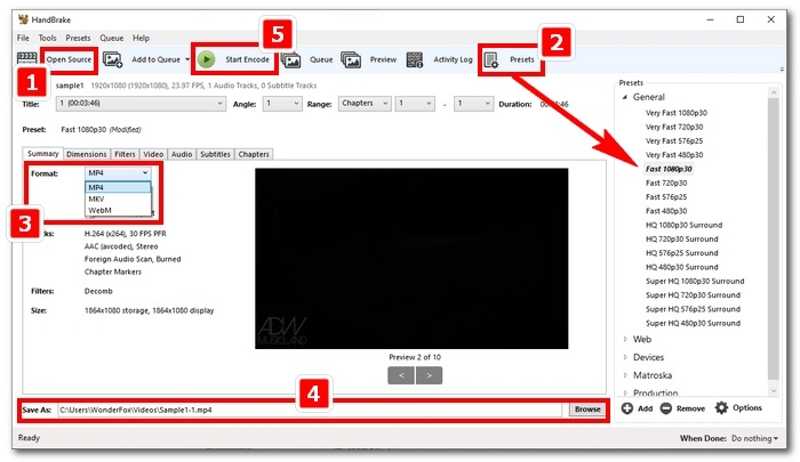Viewport: 800px width, 462px height.
Task: Show the next preview frame
Action: click(429, 375)
